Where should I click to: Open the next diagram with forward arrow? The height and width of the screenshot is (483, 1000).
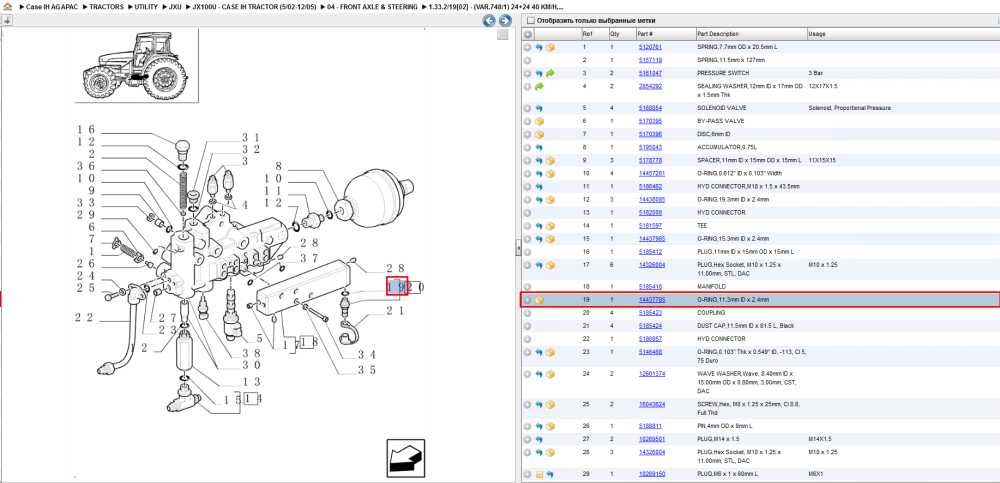[x=504, y=20]
